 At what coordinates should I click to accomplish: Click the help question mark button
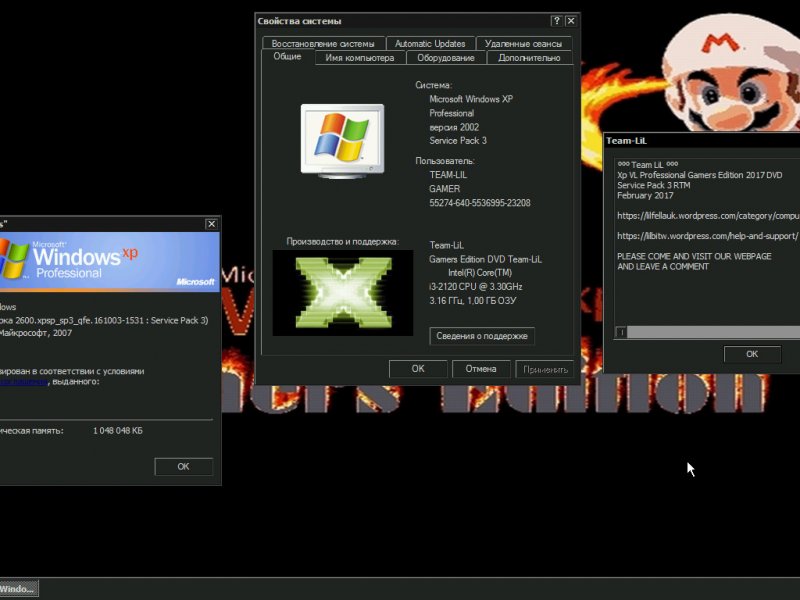click(x=556, y=21)
